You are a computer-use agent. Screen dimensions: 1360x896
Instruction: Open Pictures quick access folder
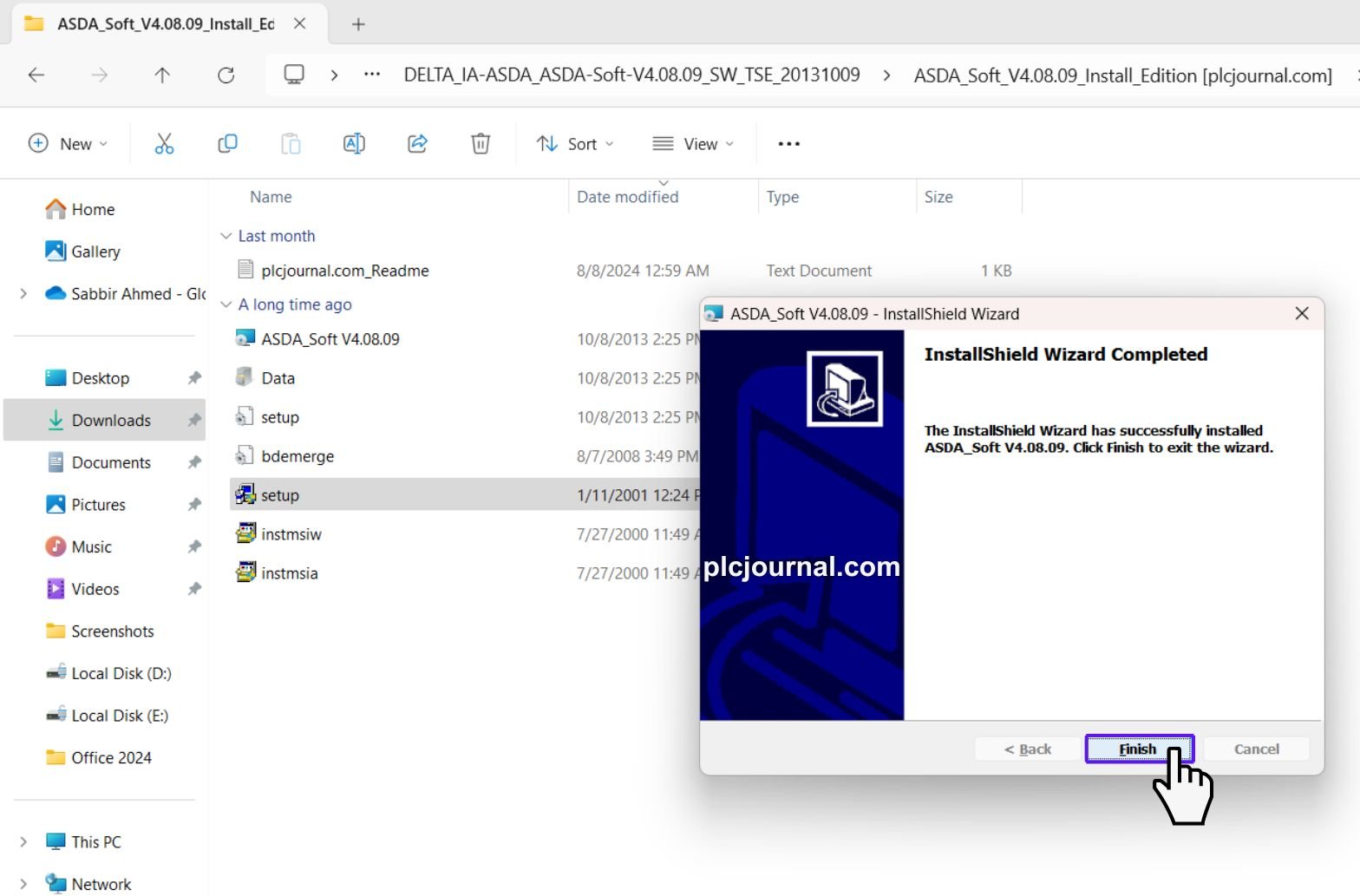[x=85, y=505]
